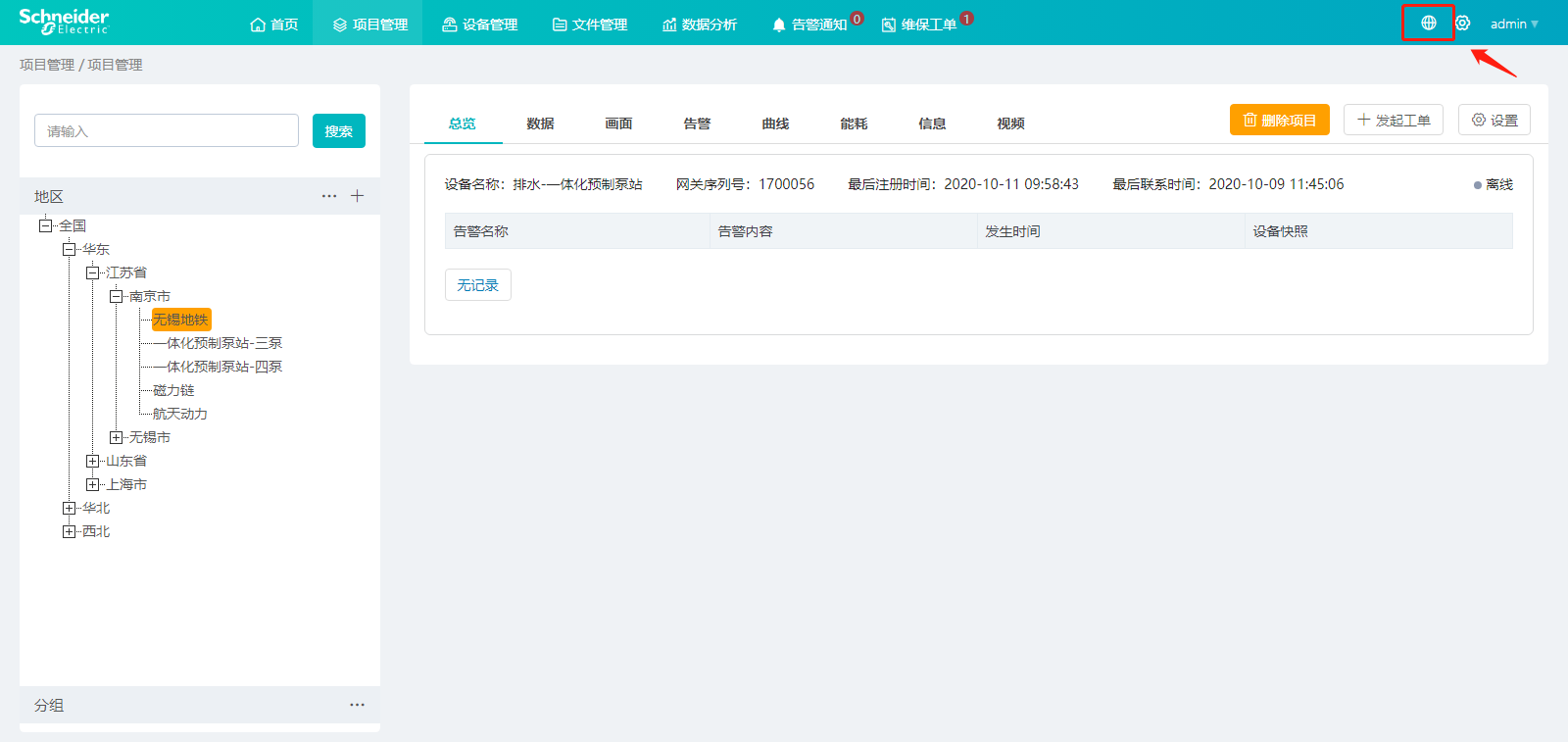Click the 最后注册时间 2020-10-11 09:58:43 text
This screenshot has height=742, width=1568.
coord(963,184)
